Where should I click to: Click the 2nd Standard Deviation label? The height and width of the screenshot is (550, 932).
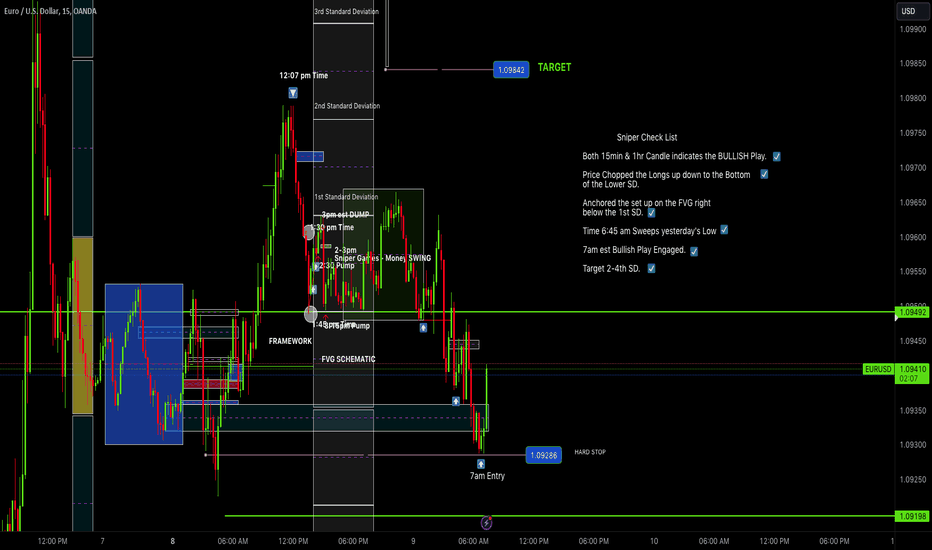[347, 106]
